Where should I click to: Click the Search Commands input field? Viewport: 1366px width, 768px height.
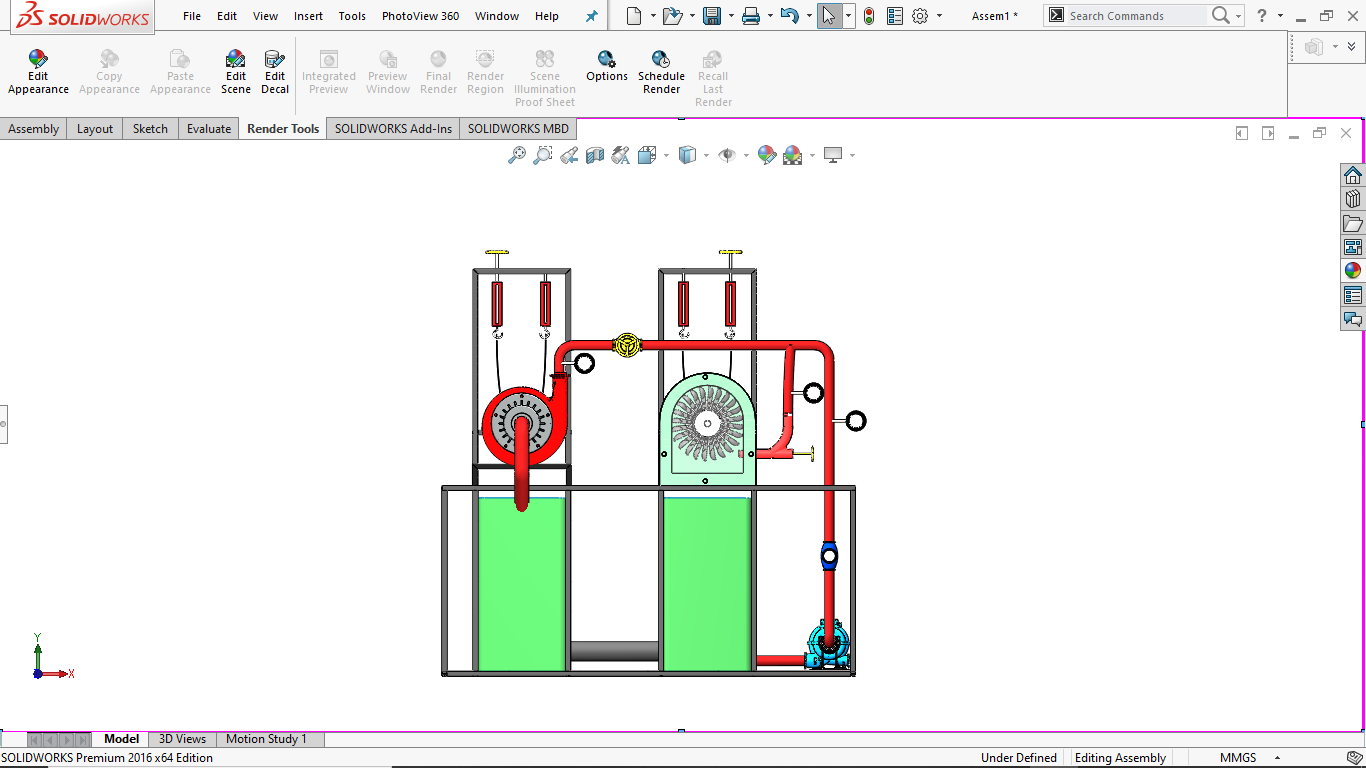pos(1125,16)
